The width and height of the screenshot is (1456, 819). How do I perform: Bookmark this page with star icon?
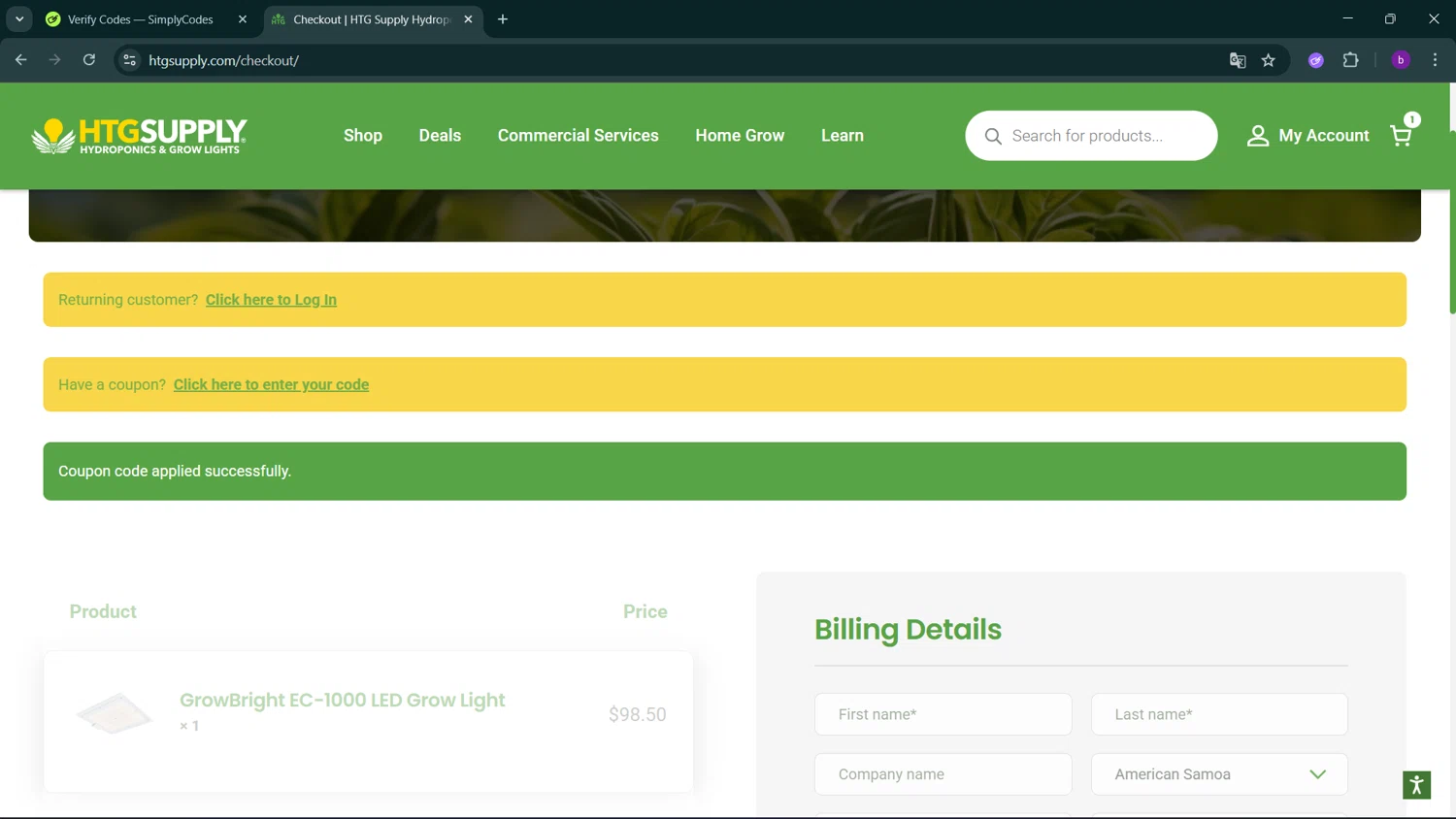click(x=1268, y=60)
